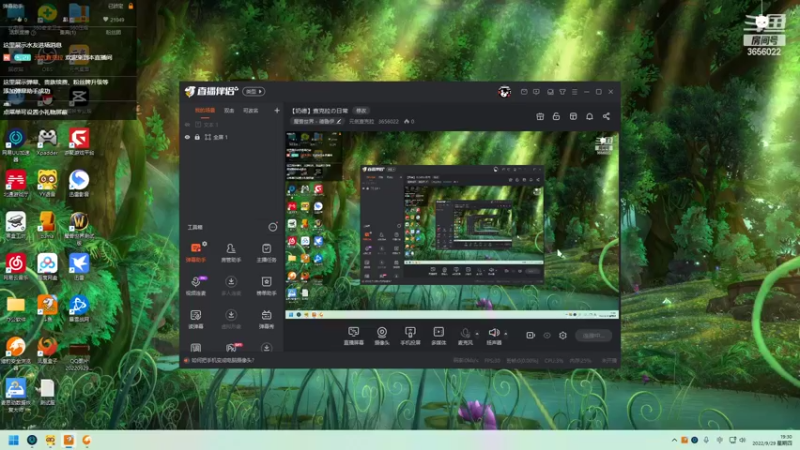The width and height of the screenshot is (800, 450).
Task: Click the mail icon in title bar
Action: 524,92
